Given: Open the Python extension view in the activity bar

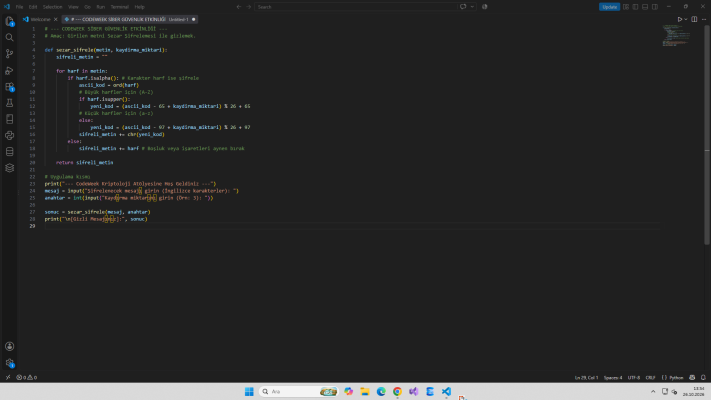Looking at the screenshot, I should click(x=10, y=135).
